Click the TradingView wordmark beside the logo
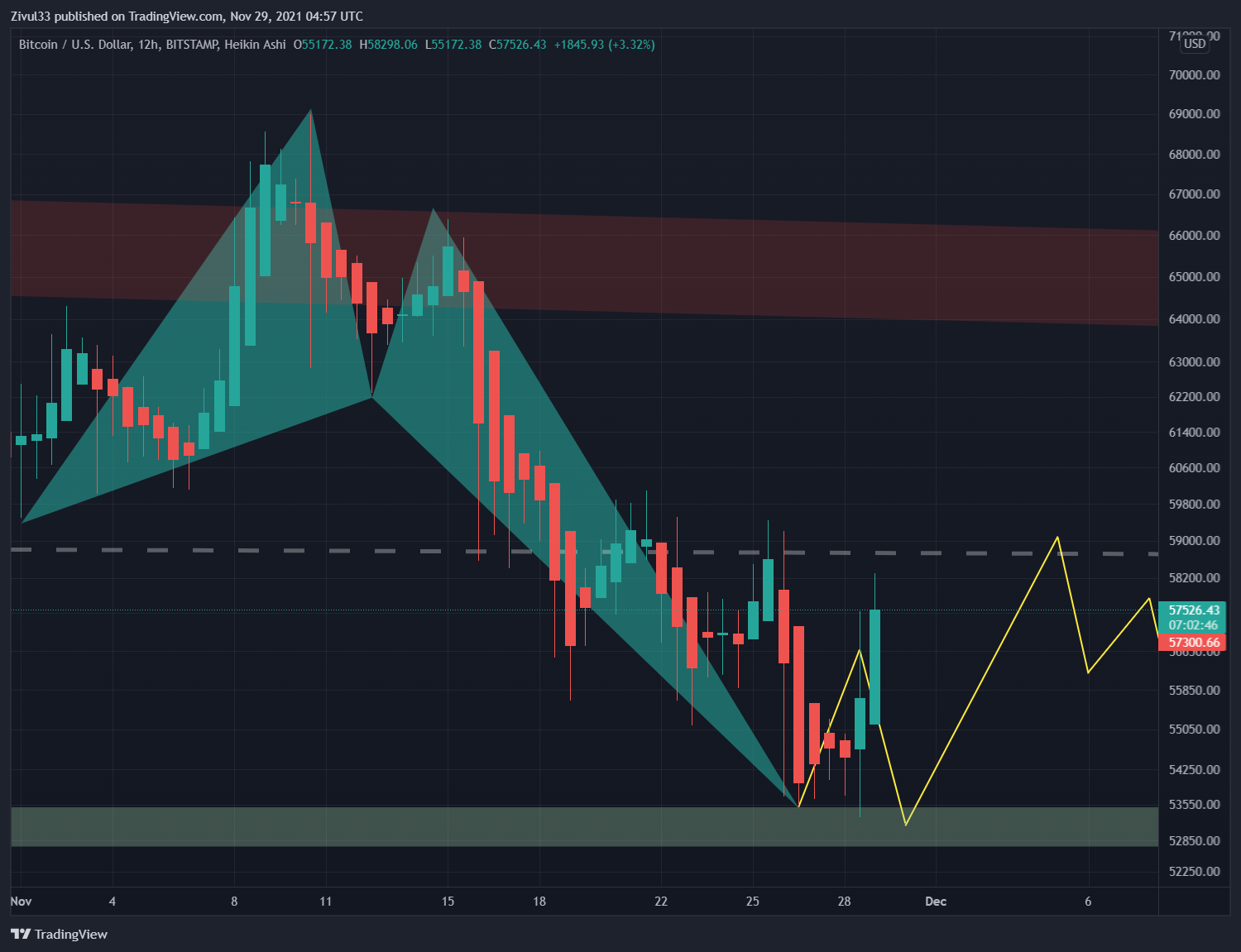Image resolution: width=1241 pixels, height=952 pixels. (x=71, y=934)
